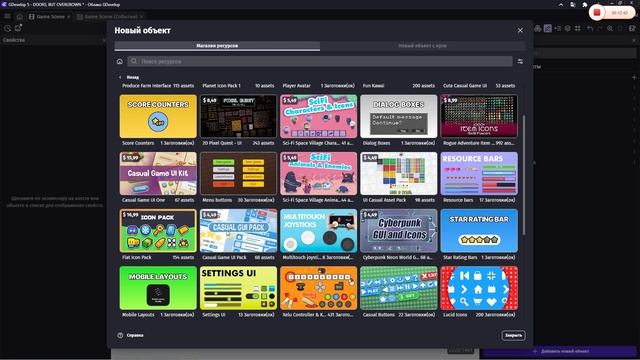Open the SciFi Animals & Enemies pack
640x360 pixels.
[318, 173]
